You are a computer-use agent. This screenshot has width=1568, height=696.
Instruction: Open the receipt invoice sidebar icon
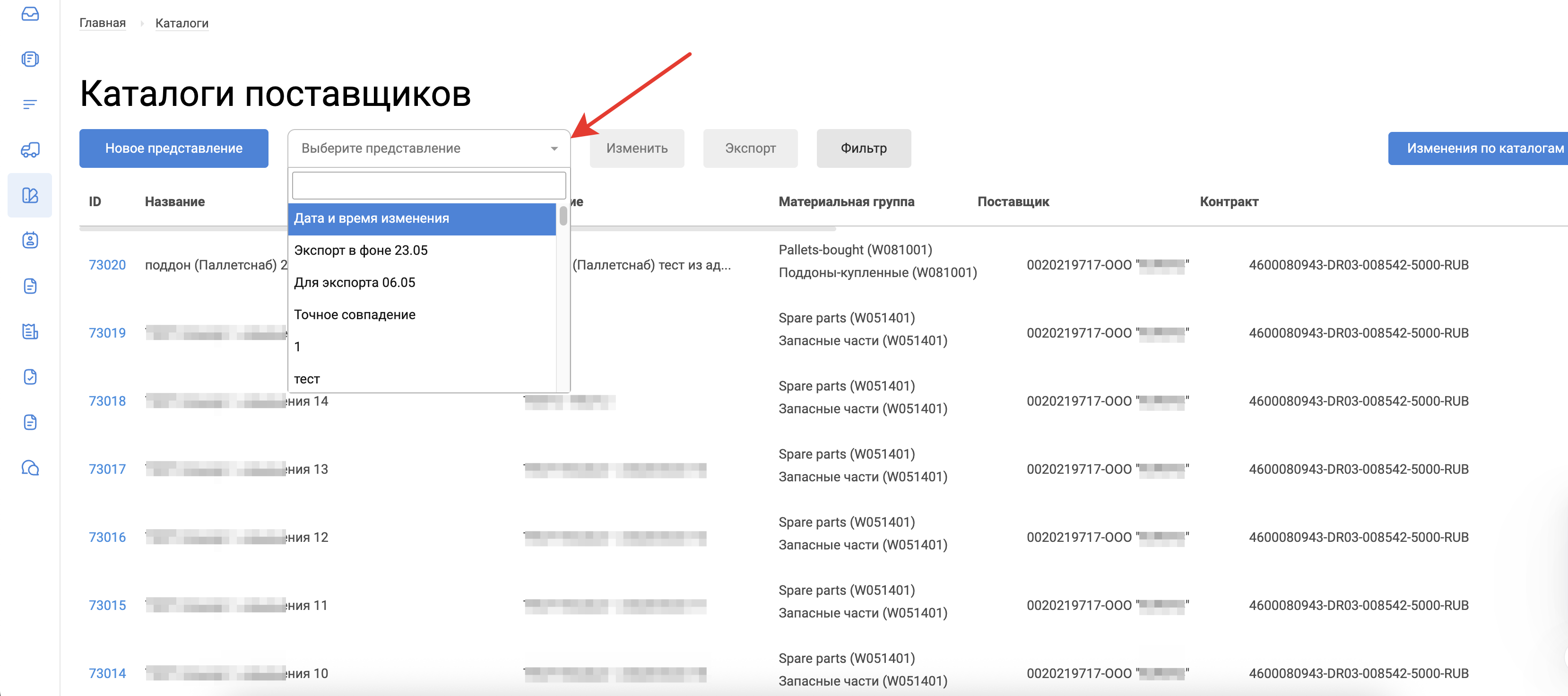[x=30, y=331]
